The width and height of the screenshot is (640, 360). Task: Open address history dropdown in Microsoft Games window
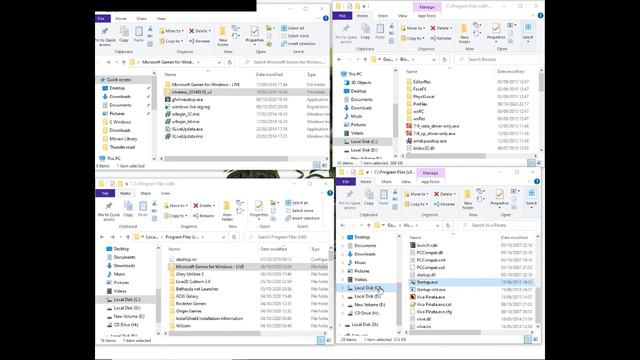click(219, 62)
